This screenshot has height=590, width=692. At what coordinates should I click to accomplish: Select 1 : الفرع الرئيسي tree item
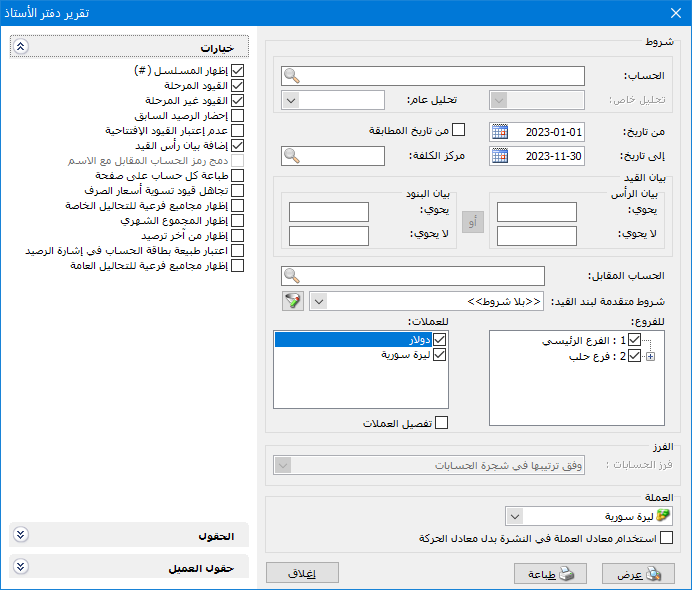pos(583,340)
